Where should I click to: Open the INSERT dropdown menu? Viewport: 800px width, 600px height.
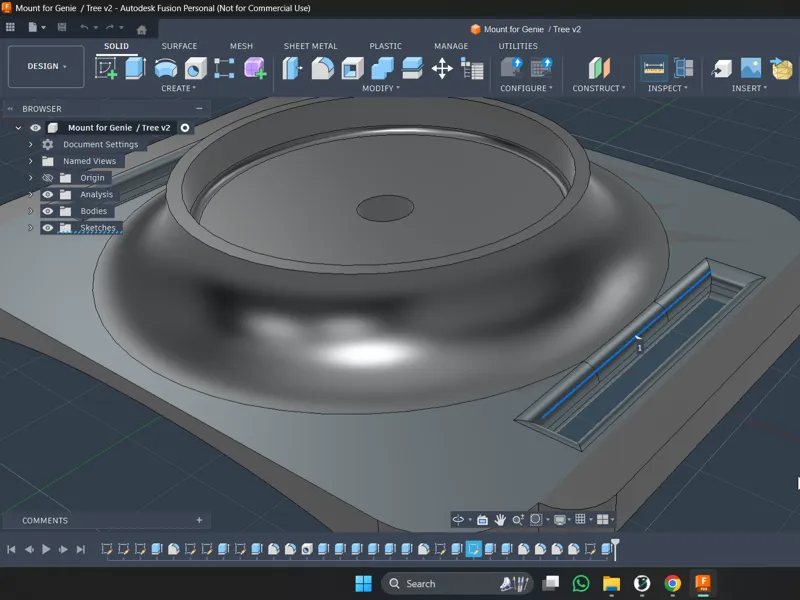(x=749, y=88)
